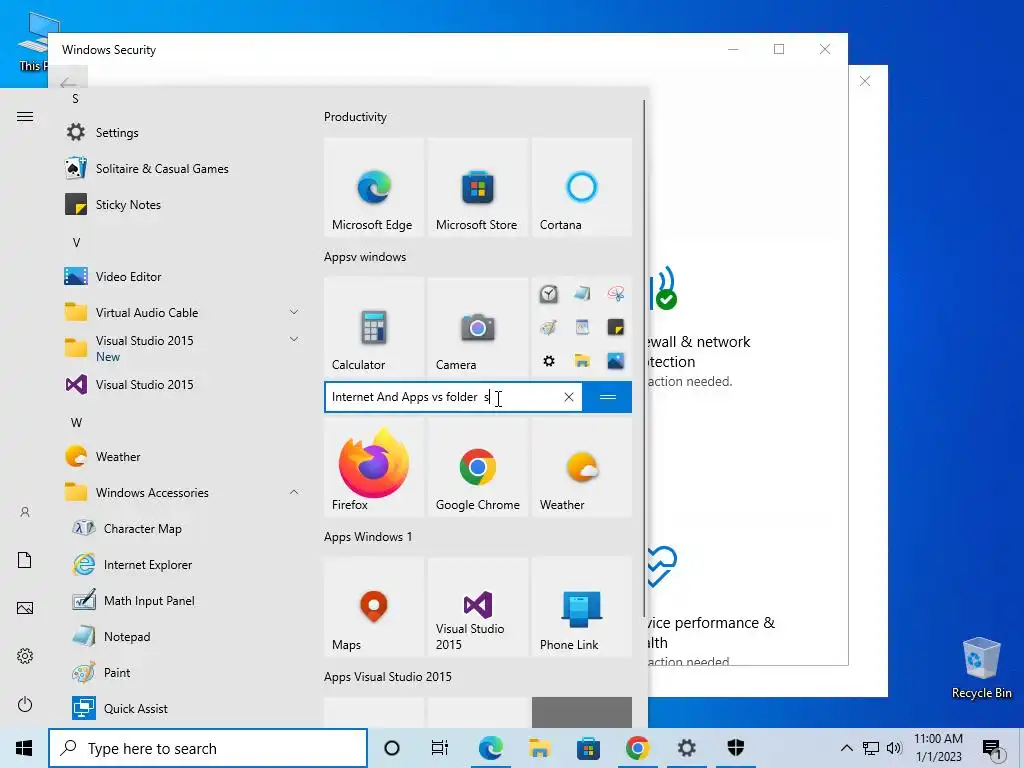
Task: Launch the Phone Link tile
Action: click(582, 607)
